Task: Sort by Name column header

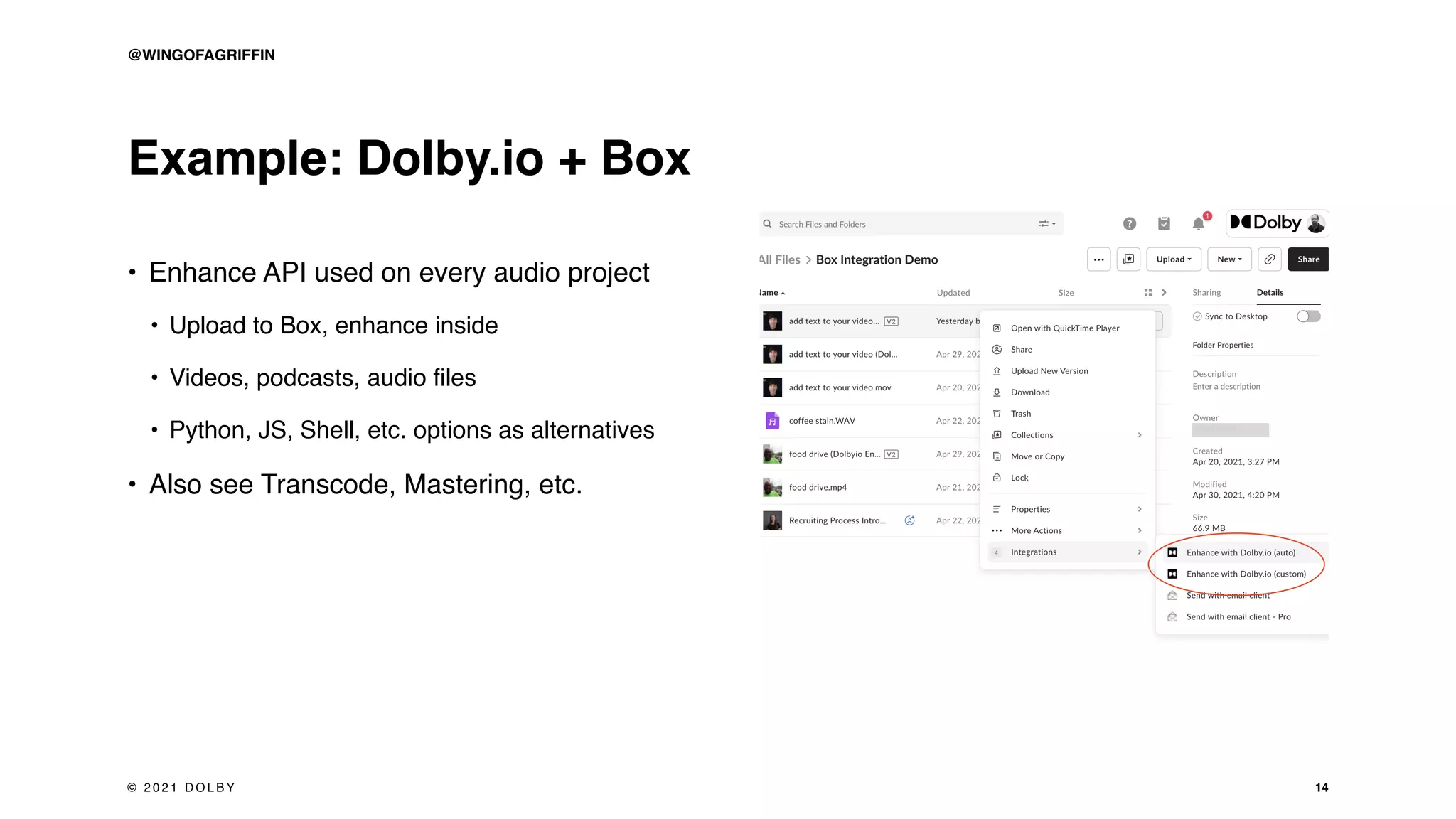Action: point(771,293)
